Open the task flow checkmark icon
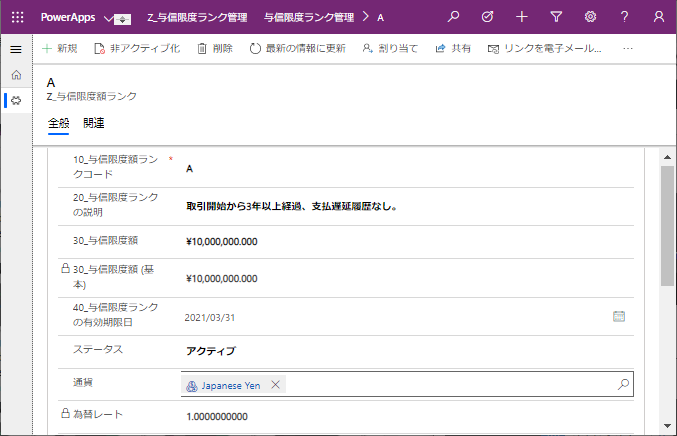 pos(487,17)
